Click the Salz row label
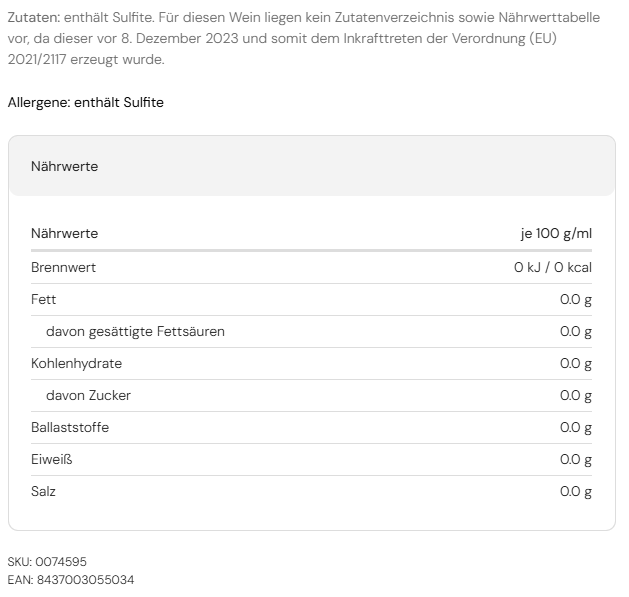Viewport: 629px width, 597px height. pos(44,492)
